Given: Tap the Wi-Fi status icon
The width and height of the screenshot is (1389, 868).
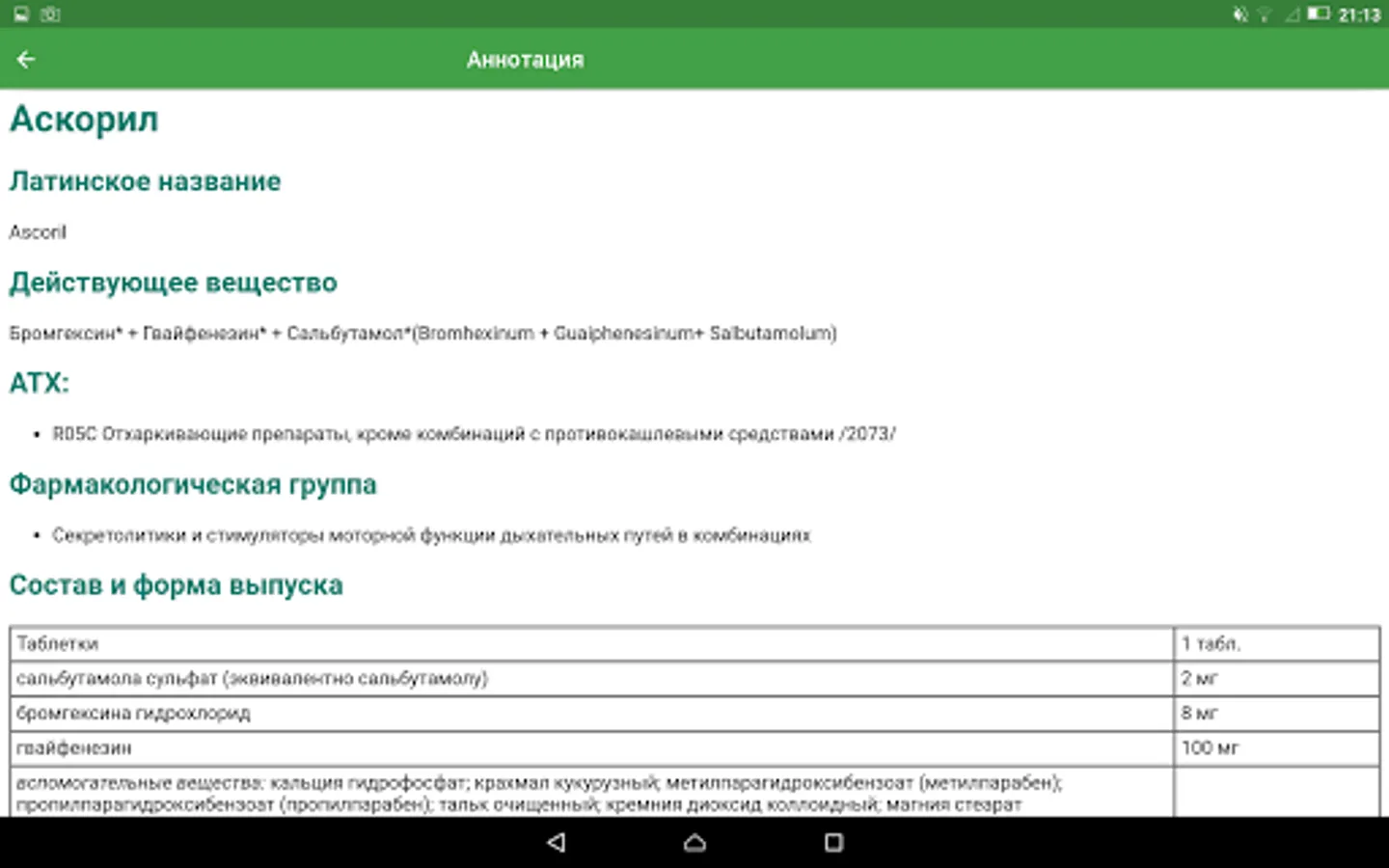Looking at the screenshot, I should [1264, 14].
